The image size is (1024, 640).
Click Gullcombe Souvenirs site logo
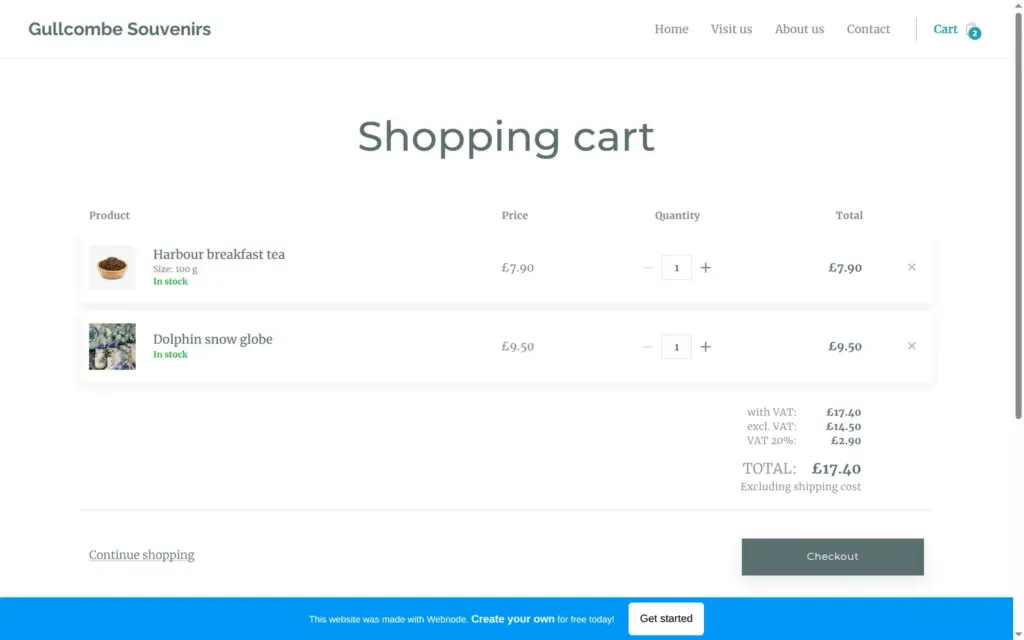120,29
